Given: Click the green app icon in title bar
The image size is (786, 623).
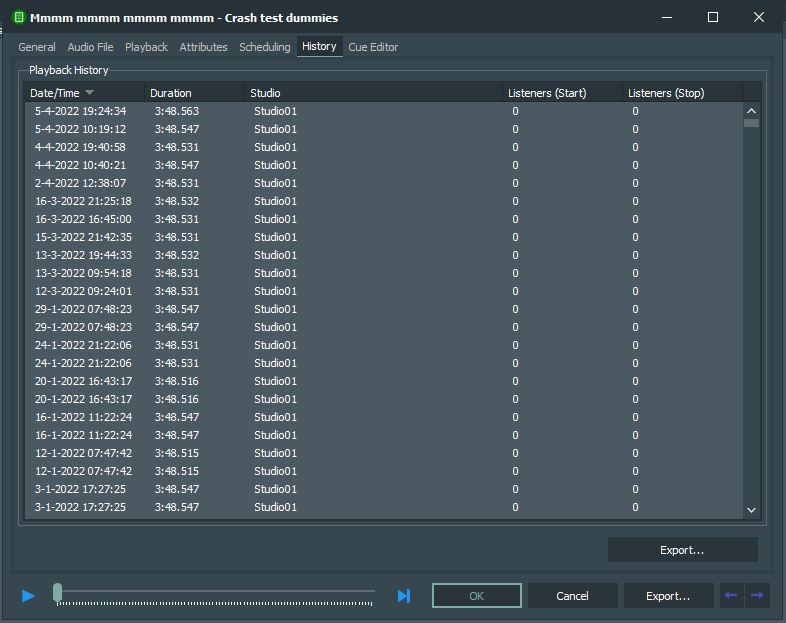Looking at the screenshot, I should [x=17, y=17].
